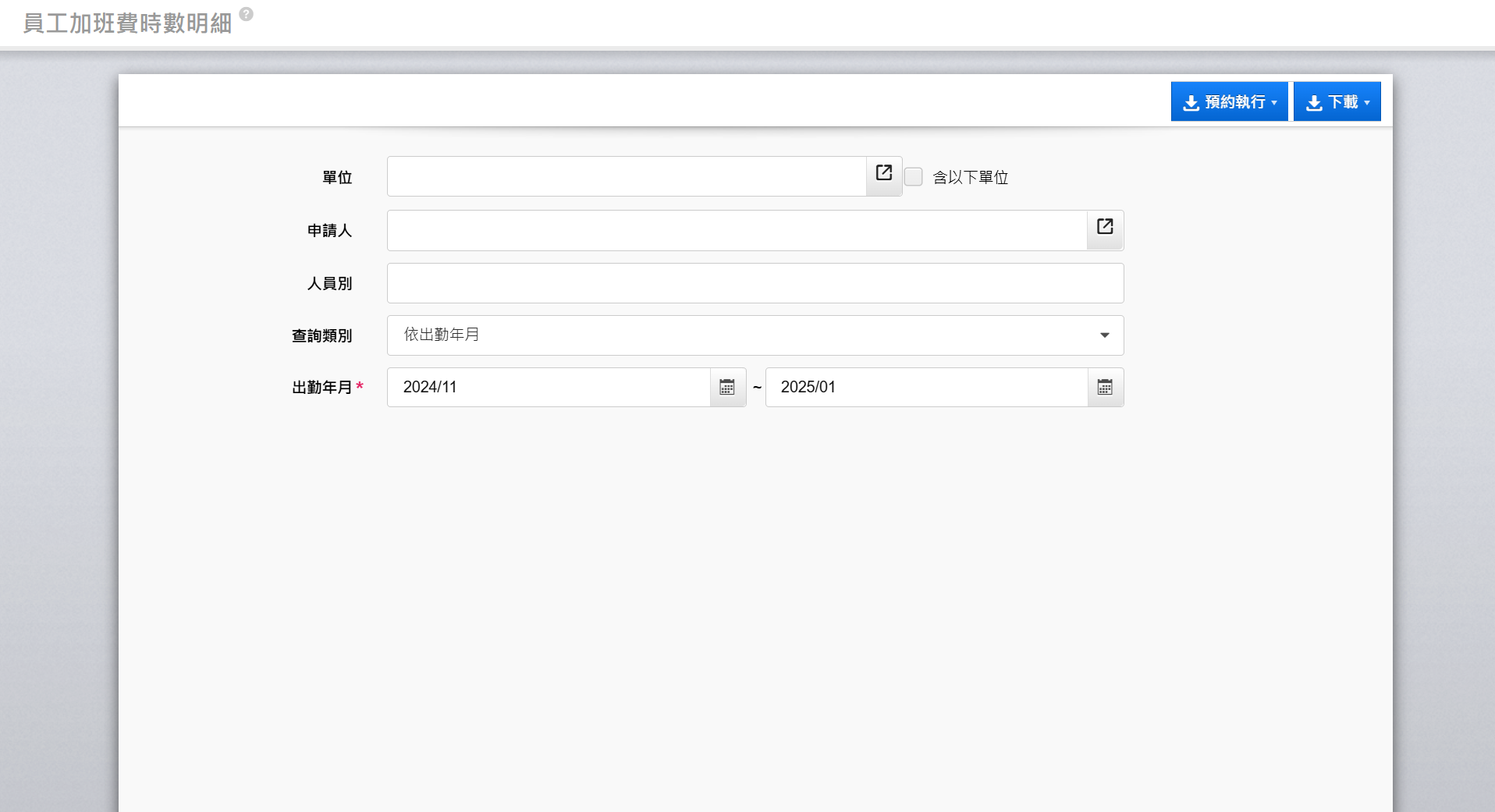Open the 下載 dropdown button
Screen dimensions: 1495x812
click(x=1337, y=102)
